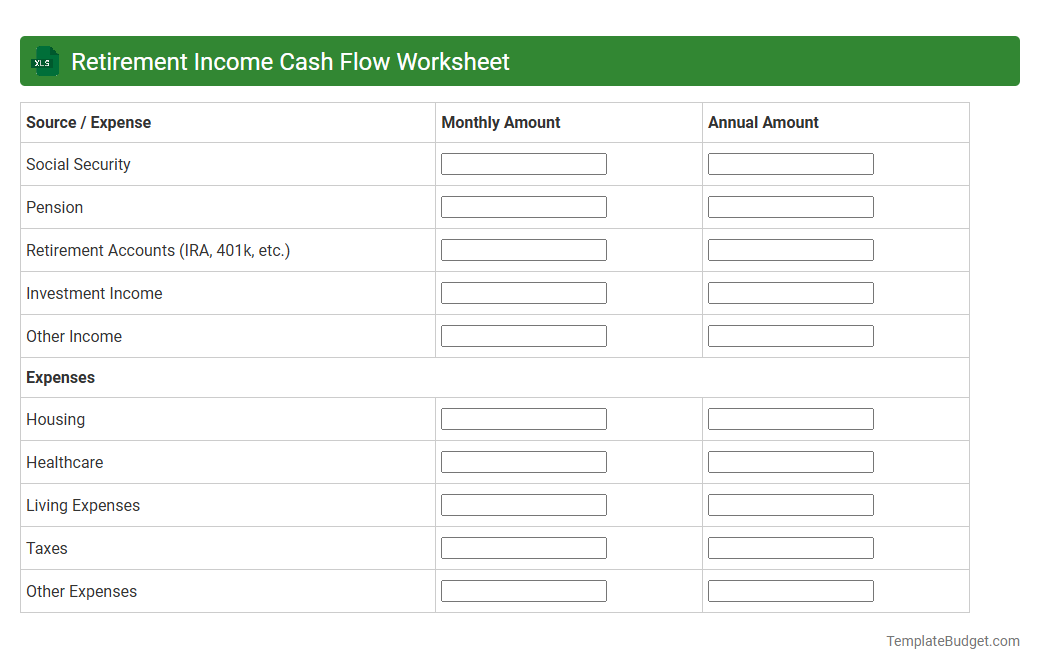
Task: Click the Pension monthly amount field
Action: [x=523, y=206]
